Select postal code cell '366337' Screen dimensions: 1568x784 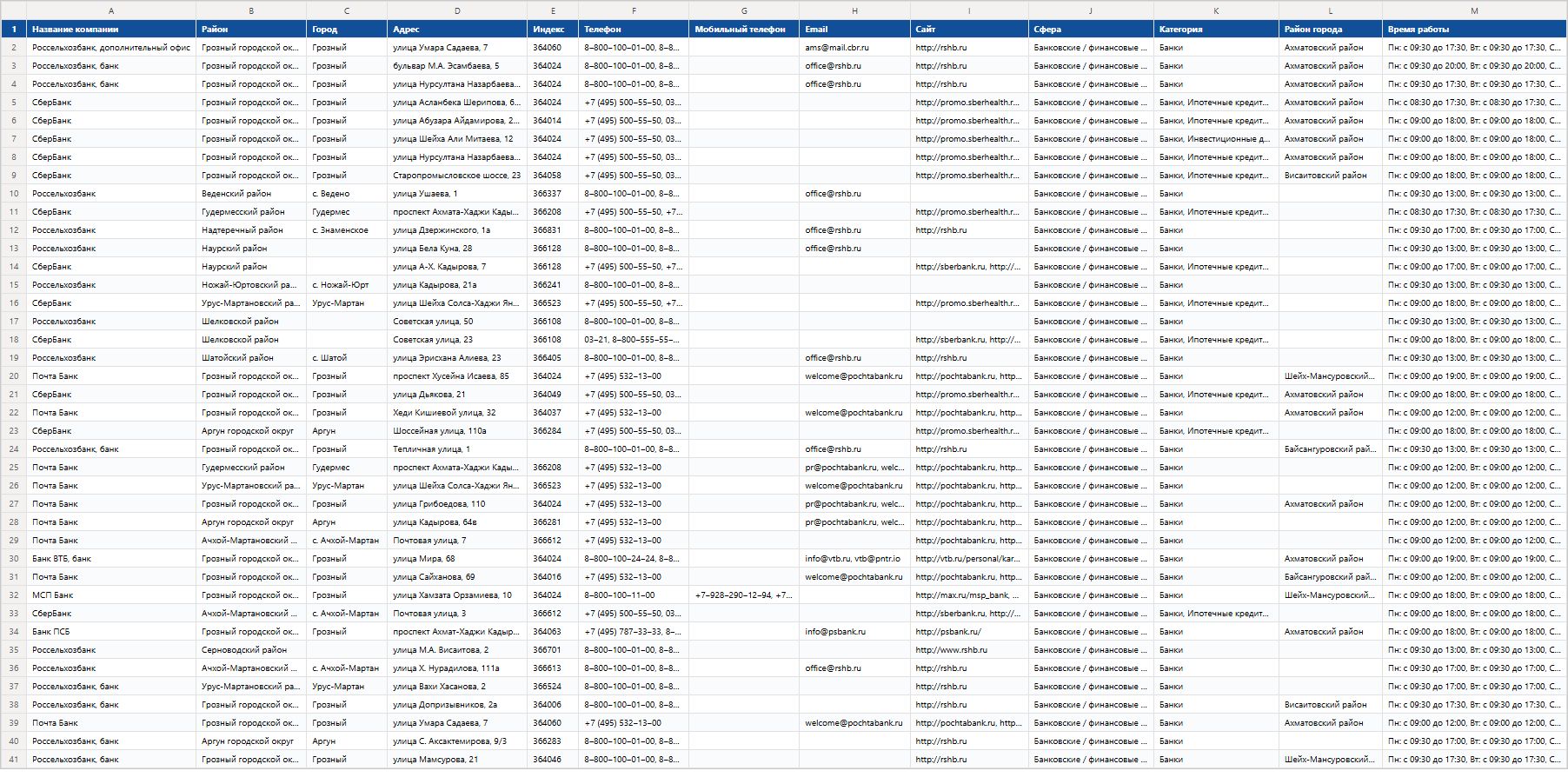[553, 194]
